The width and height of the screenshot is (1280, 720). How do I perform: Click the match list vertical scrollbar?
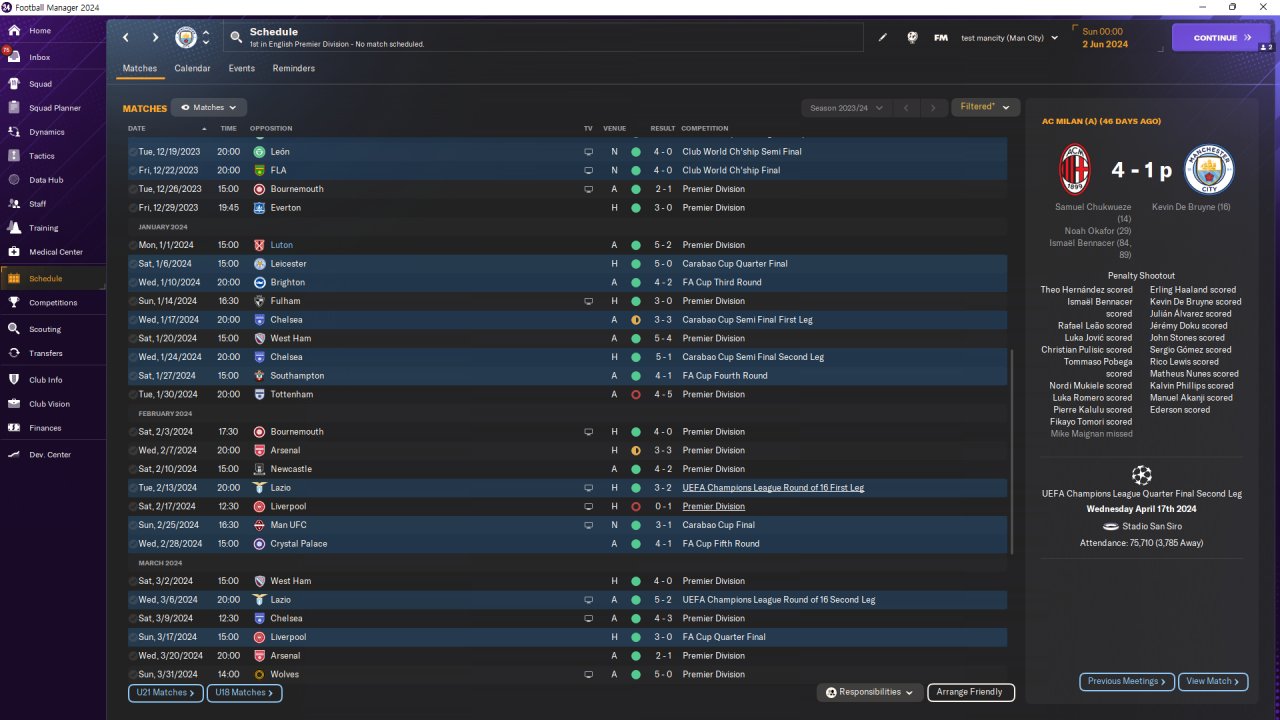pyautogui.click(x=1012, y=452)
